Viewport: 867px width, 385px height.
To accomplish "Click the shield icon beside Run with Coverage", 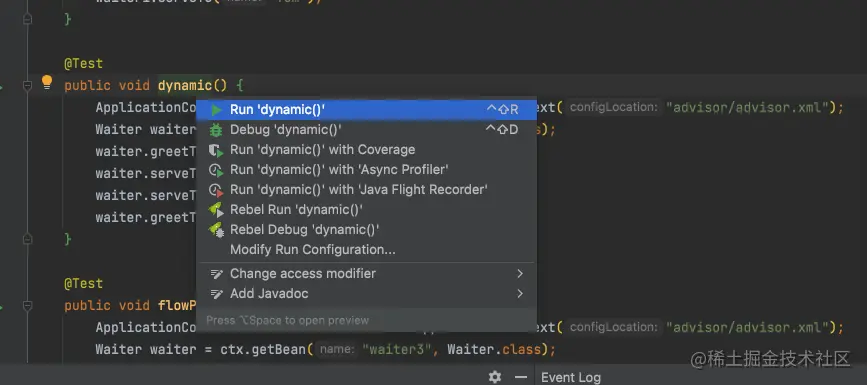I will click(216, 150).
